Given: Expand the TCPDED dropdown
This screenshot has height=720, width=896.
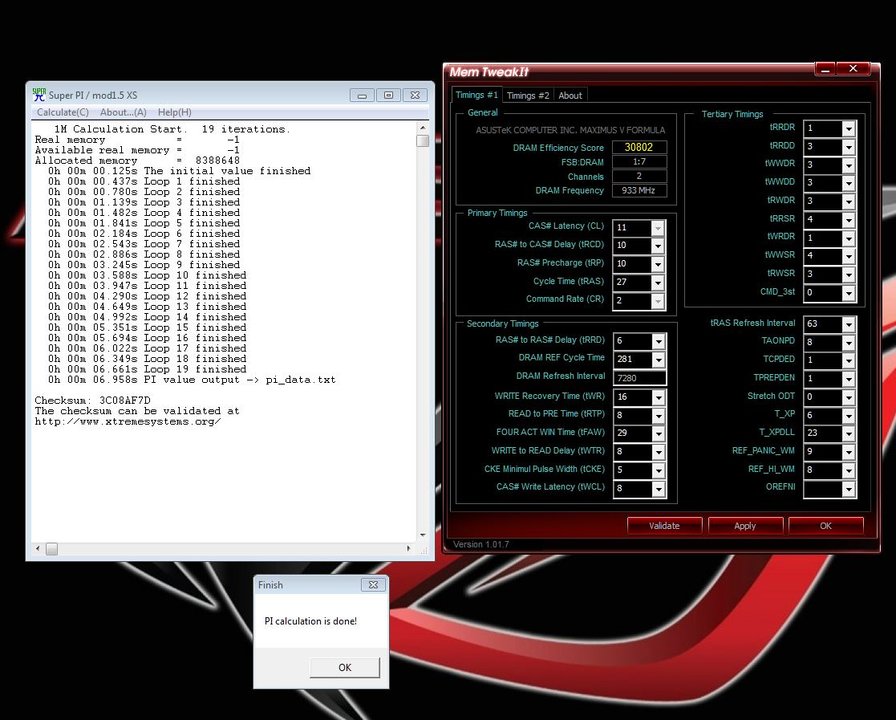Looking at the screenshot, I should pyautogui.click(x=849, y=361).
